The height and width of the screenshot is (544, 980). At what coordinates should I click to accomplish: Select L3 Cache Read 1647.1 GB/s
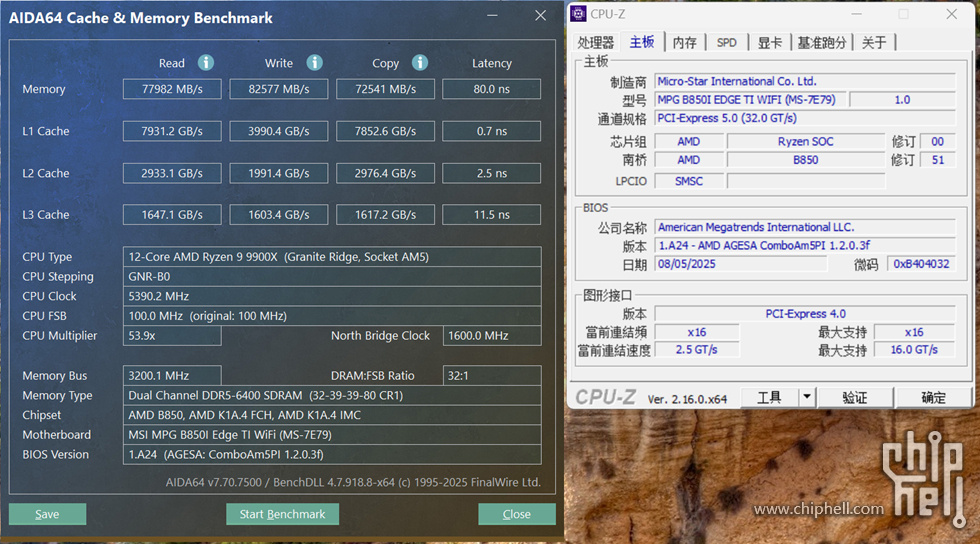point(172,214)
